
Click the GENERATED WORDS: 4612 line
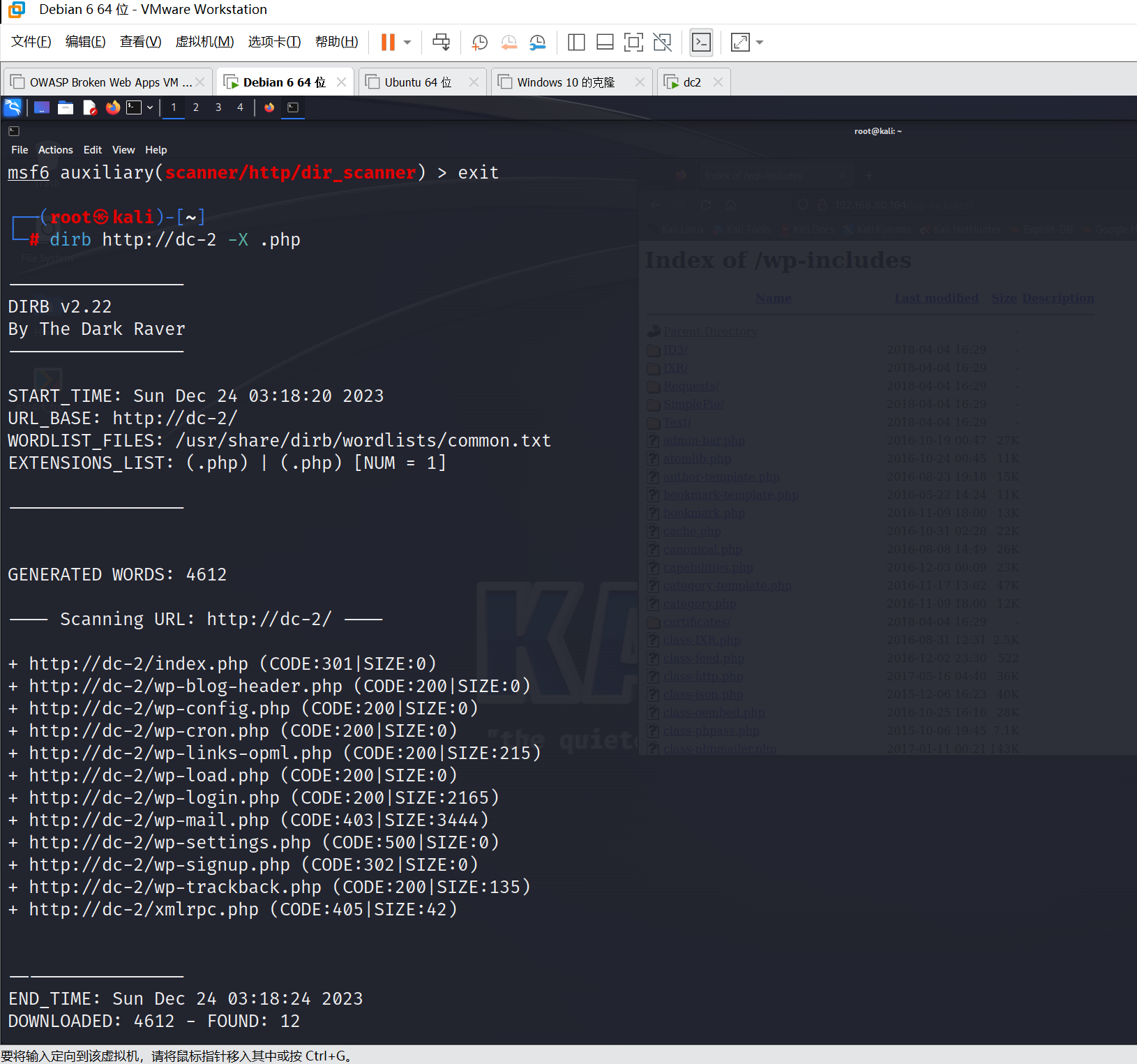(x=117, y=575)
